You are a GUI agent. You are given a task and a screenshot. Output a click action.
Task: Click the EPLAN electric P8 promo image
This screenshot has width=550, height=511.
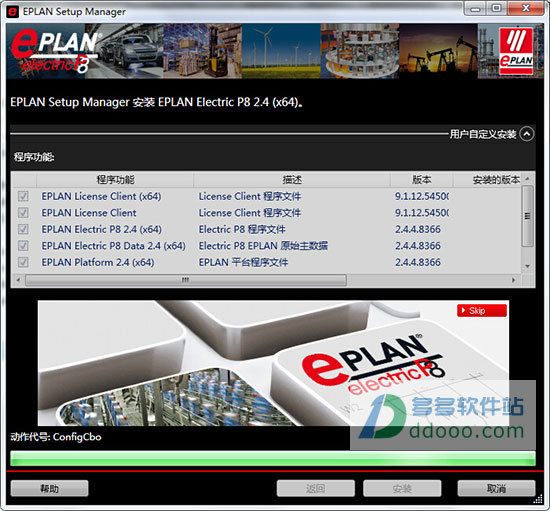pyautogui.click(x=273, y=363)
